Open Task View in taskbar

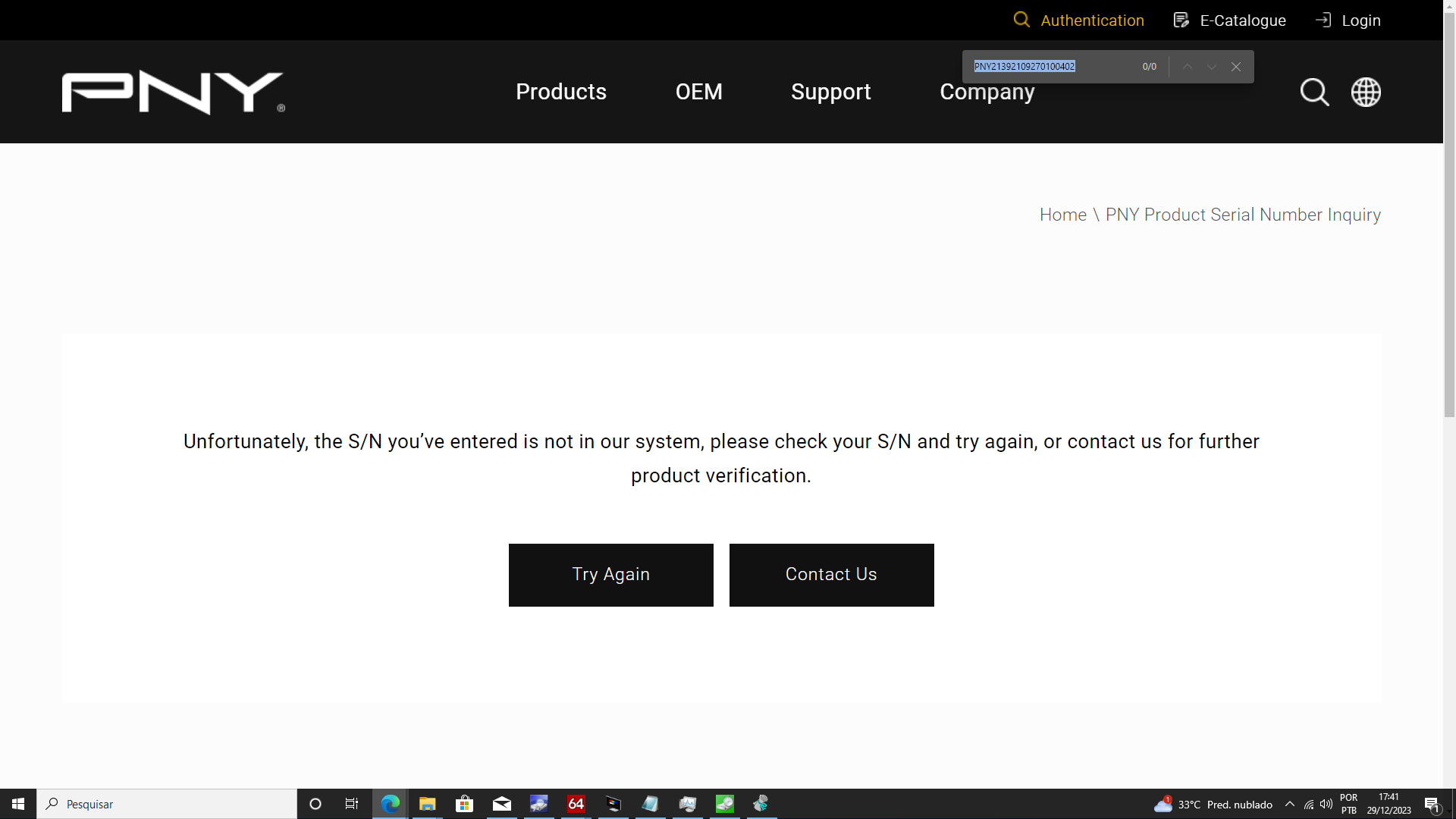click(x=352, y=804)
